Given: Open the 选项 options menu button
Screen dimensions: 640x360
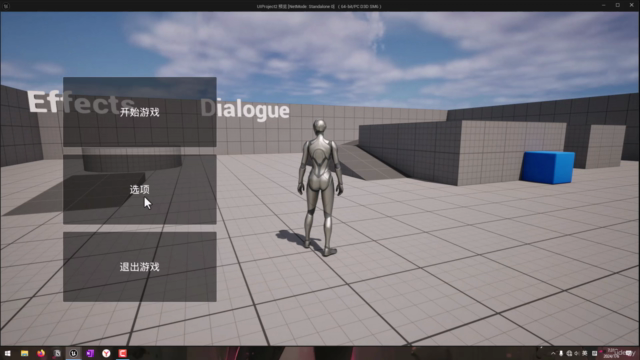Looking at the screenshot, I should pos(140,189).
